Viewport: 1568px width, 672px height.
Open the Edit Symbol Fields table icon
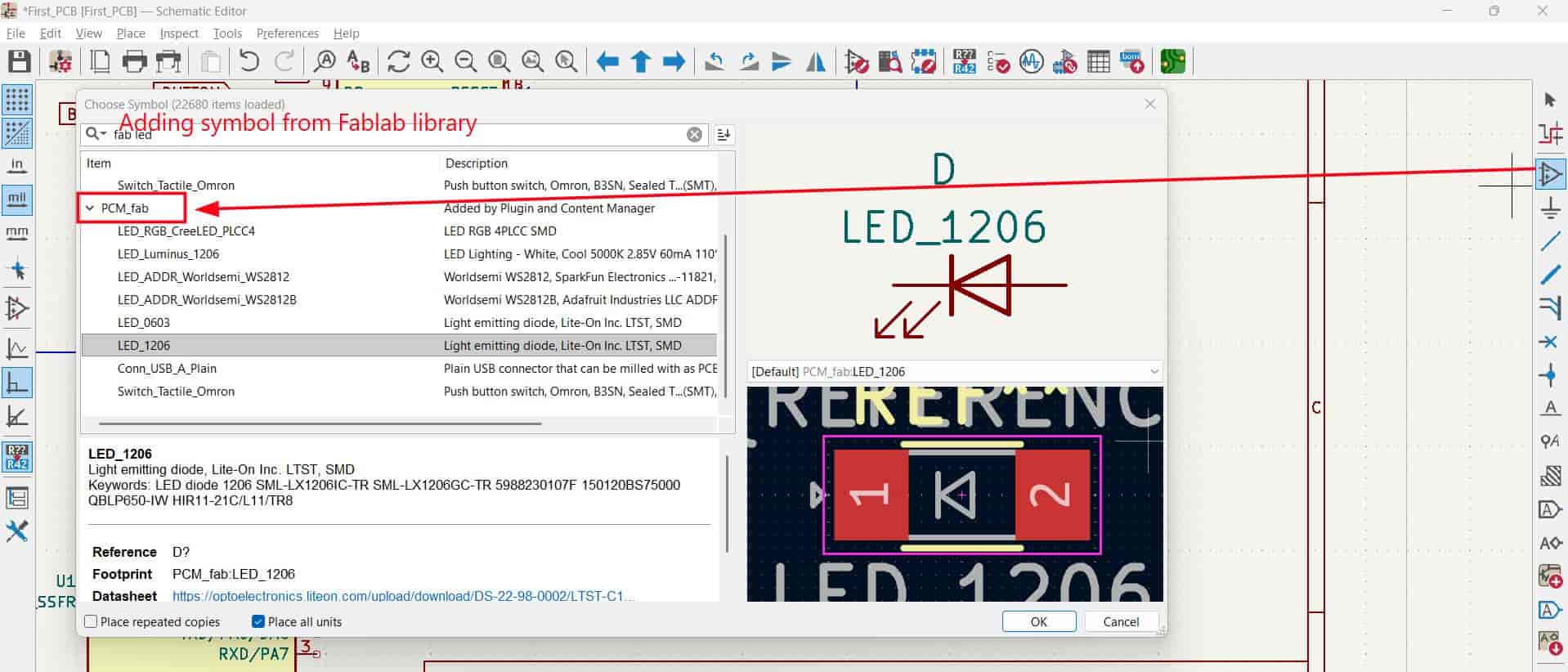click(1099, 61)
